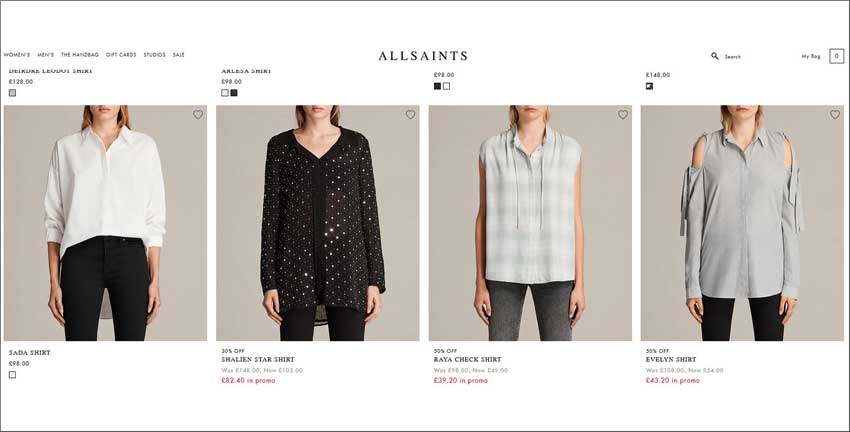Open the Men's menu

pos(46,55)
